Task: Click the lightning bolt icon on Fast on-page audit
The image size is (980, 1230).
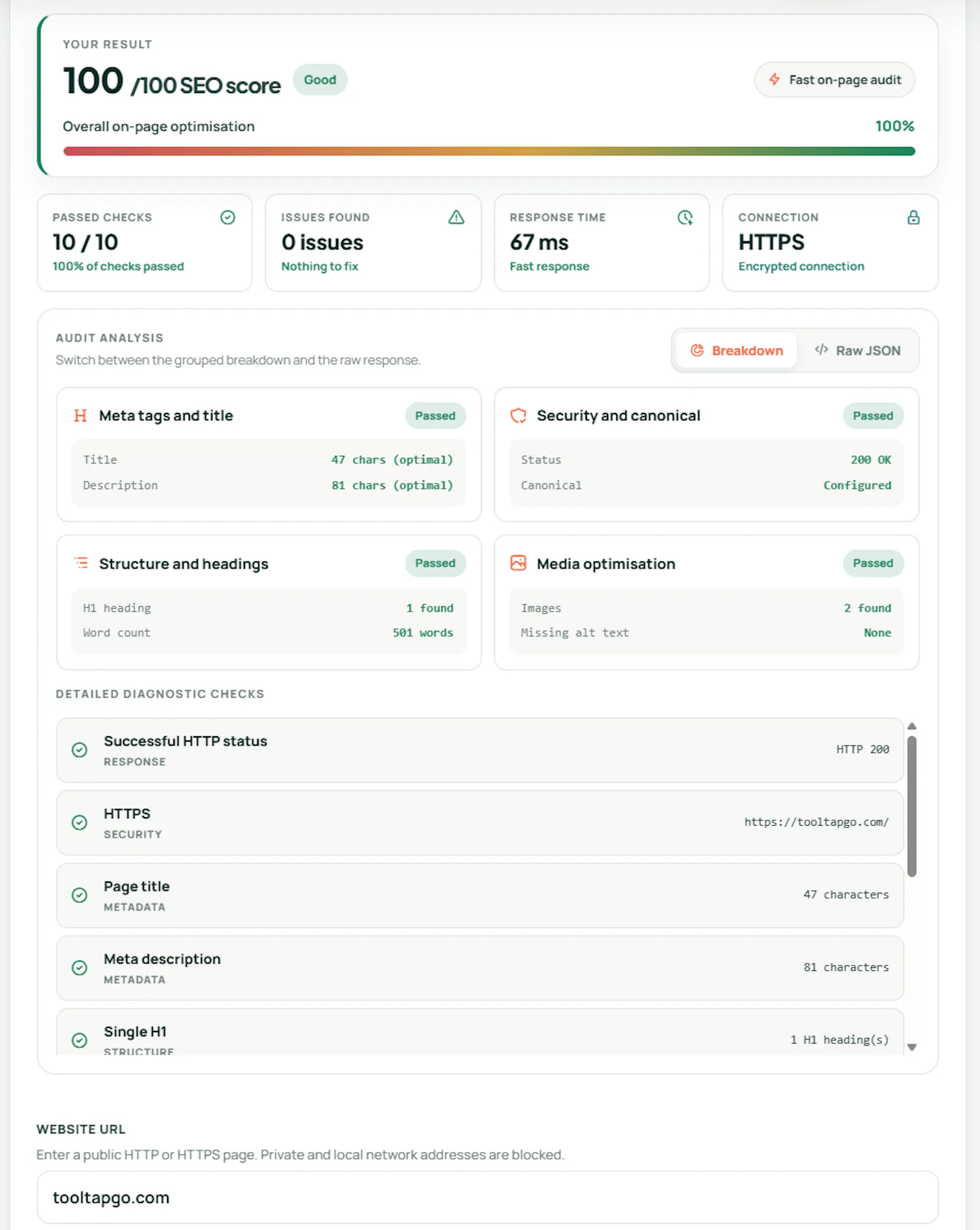Action: pyautogui.click(x=775, y=80)
